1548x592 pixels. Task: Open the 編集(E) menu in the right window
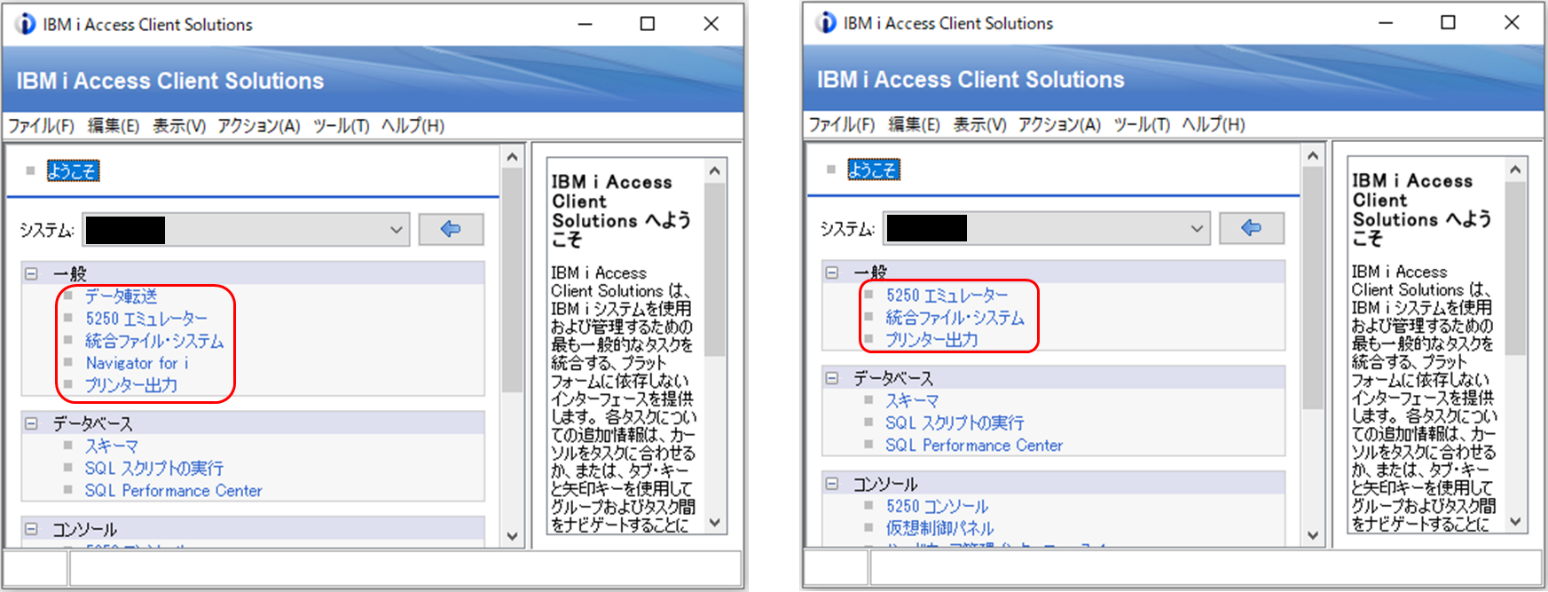(914, 125)
